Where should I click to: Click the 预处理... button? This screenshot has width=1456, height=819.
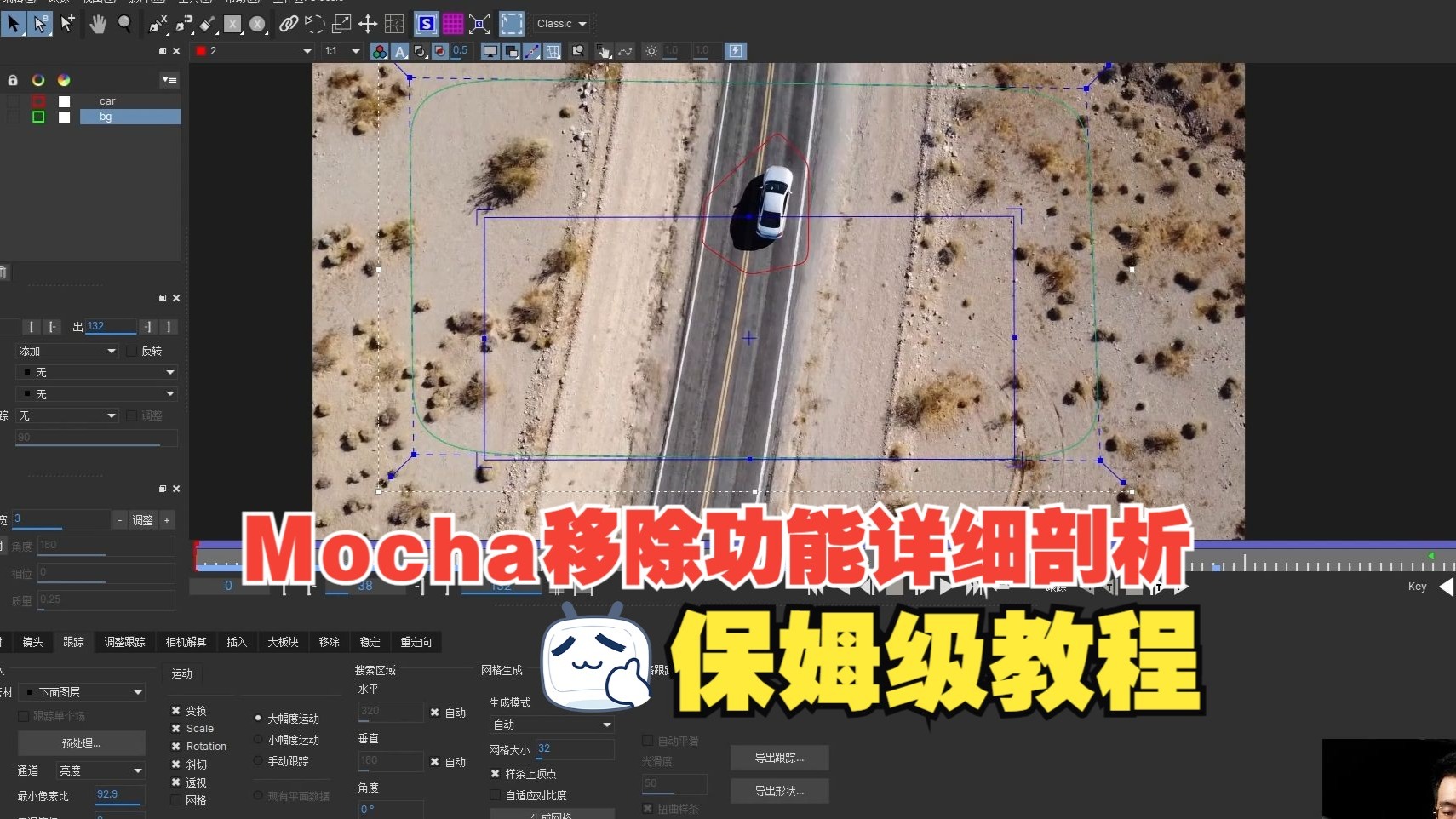pyautogui.click(x=82, y=742)
